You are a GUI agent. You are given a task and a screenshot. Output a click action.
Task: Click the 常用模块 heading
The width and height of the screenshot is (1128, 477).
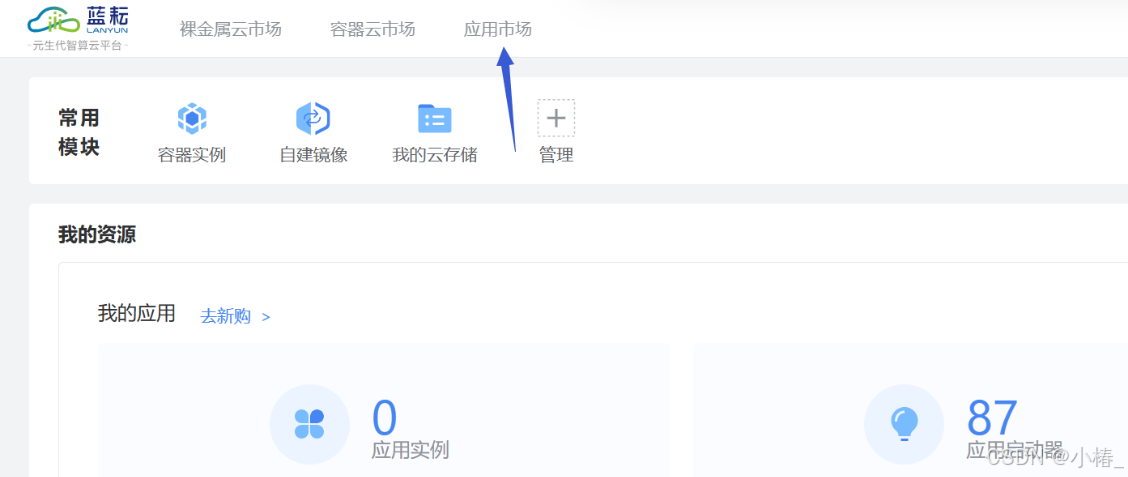point(79,132)
